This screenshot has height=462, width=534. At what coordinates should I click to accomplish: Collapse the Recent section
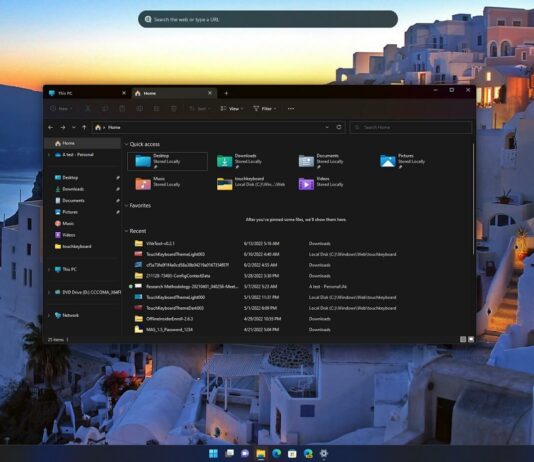tap(126, 231)
